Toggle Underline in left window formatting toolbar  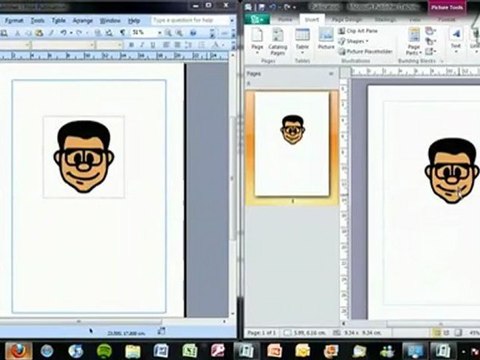click(x=153, y=45)
